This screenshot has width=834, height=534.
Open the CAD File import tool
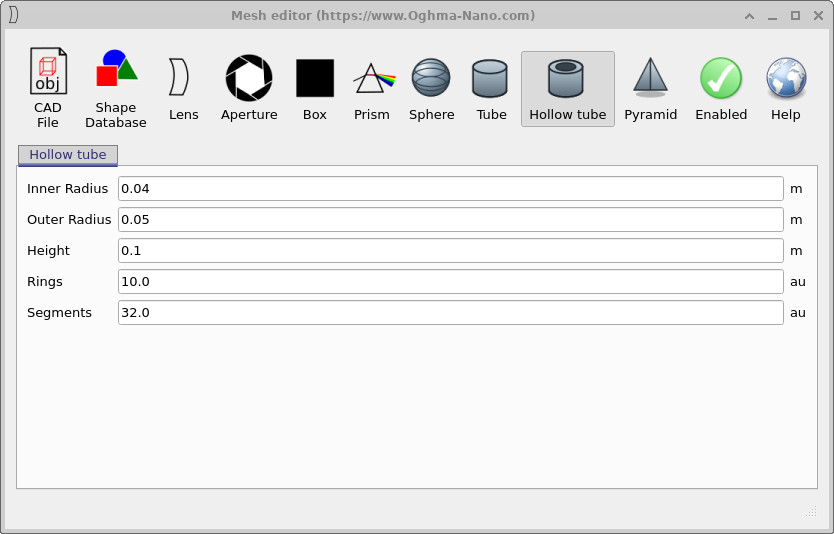pyautogui.click(x=47, y=88)
